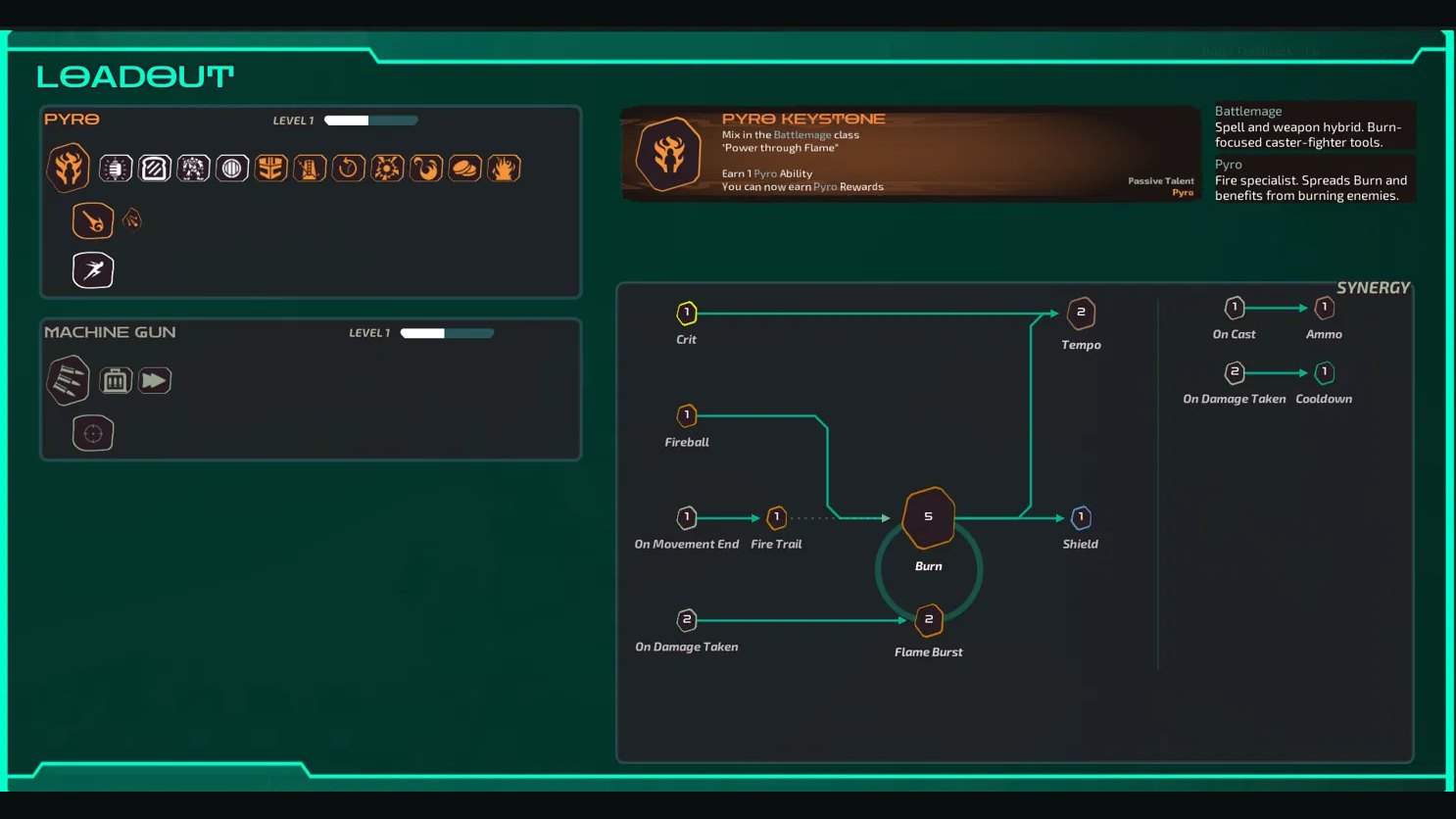The image size is (1456, 819).
Task: Click the lantern talent icon in Pyro row
Action: (116, 169)
